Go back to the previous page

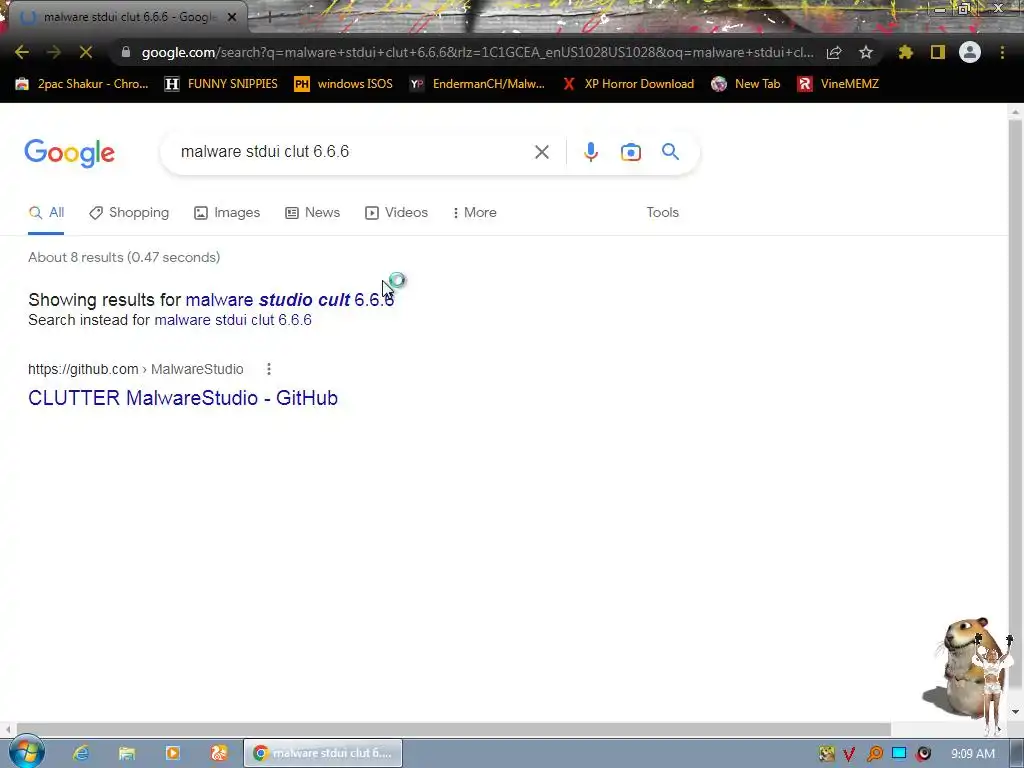22,52
